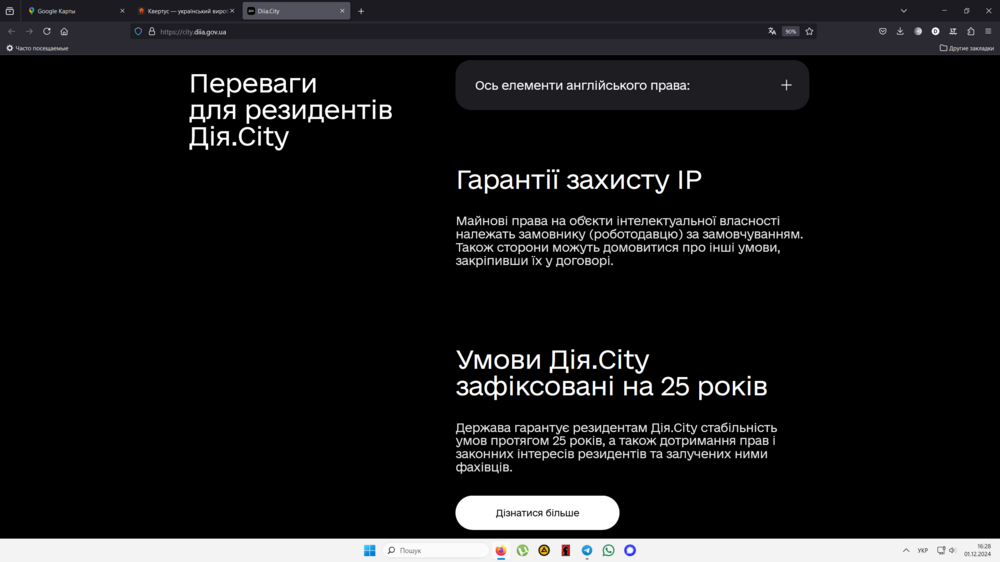
Task: Open the downloads panel
Action: click(901, 31)
